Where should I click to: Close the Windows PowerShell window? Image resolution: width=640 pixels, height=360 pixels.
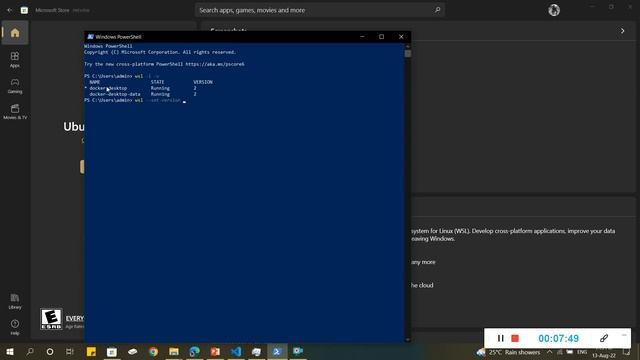[x=401, y=37]
